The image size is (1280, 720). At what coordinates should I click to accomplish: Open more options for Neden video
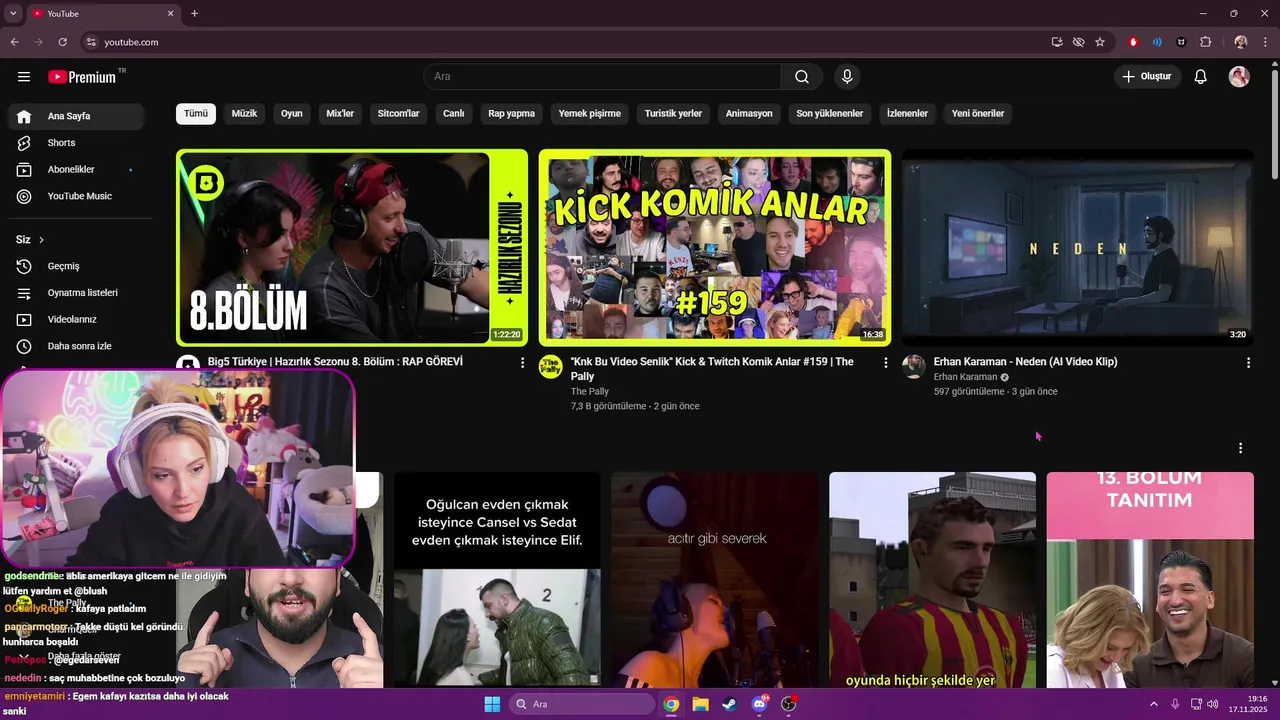pos(1248,363)
